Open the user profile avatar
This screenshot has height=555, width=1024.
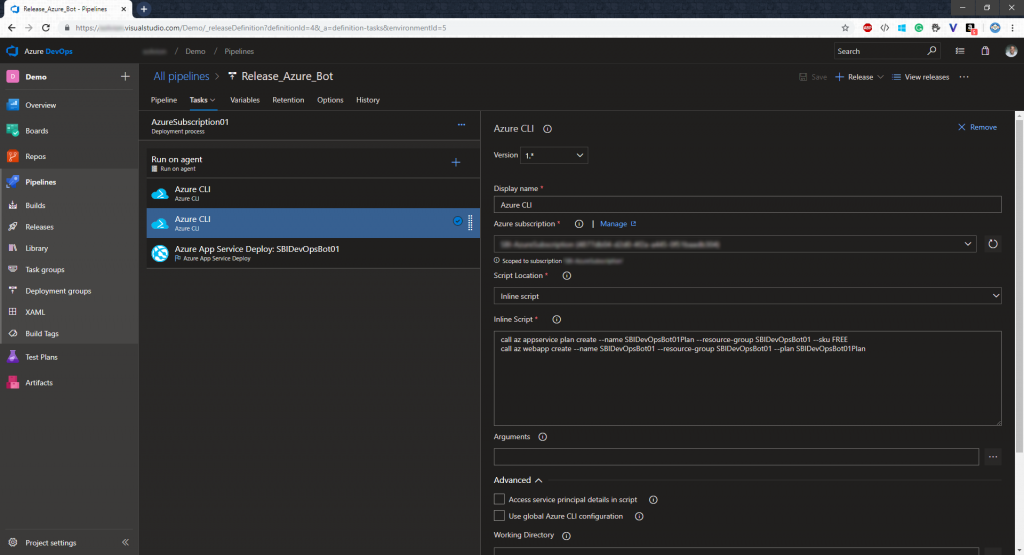point(1011,51)
